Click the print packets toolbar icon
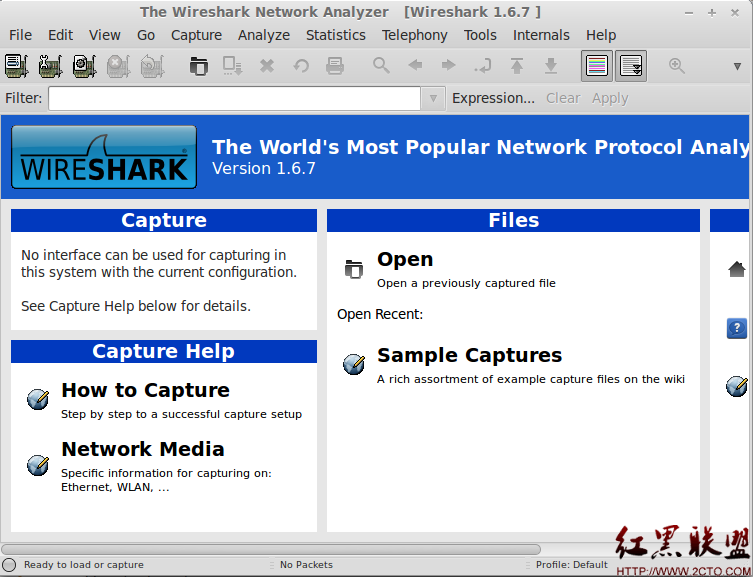 click(x=335, y=66)
